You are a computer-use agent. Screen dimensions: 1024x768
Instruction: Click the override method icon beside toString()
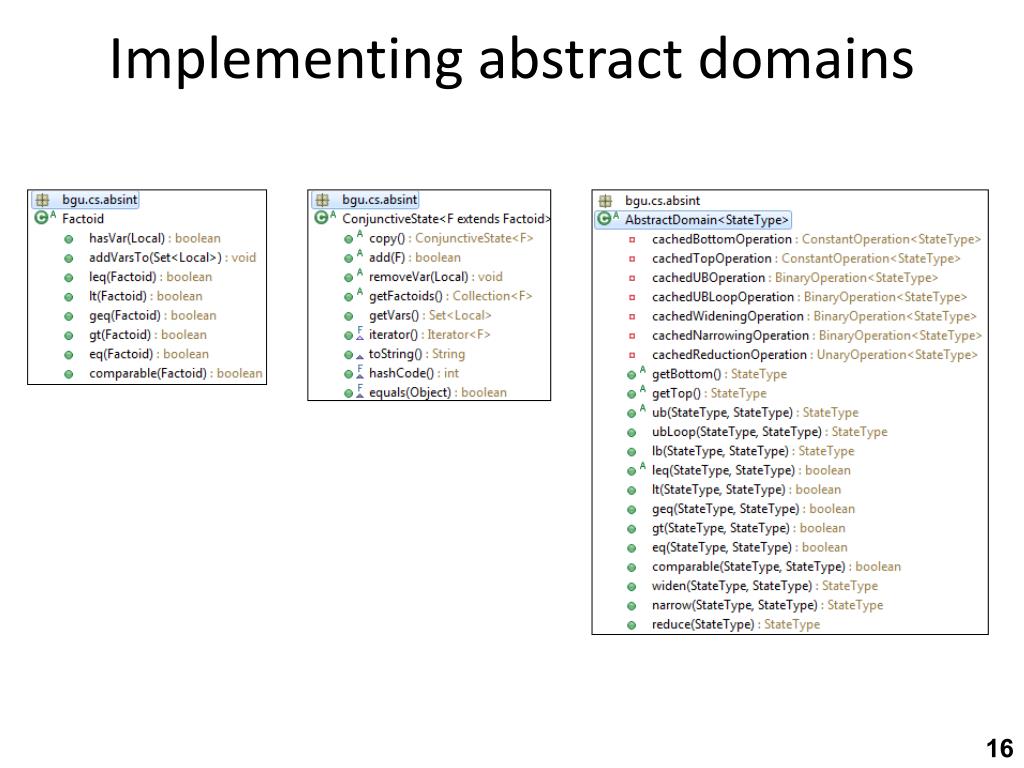[353, 354]
